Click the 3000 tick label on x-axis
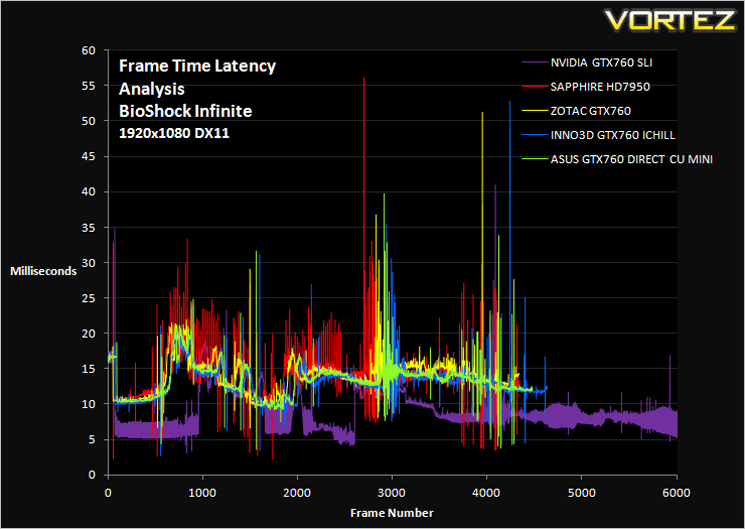745x529 pixels. coord(392,492)
